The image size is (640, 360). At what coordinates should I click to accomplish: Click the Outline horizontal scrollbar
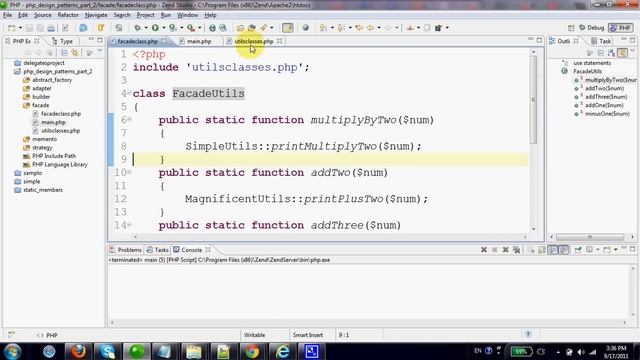click(x=590, y=237)
